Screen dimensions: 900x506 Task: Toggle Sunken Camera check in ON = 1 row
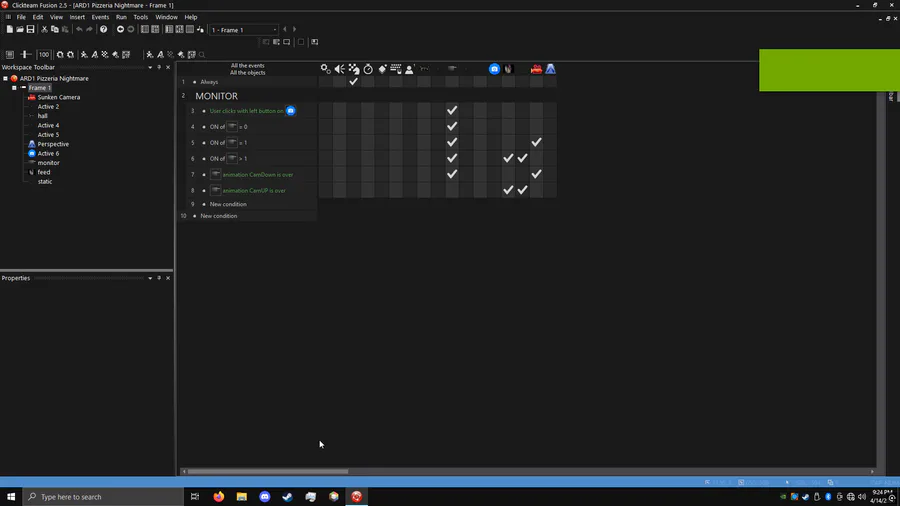click(x=536, y=142)
